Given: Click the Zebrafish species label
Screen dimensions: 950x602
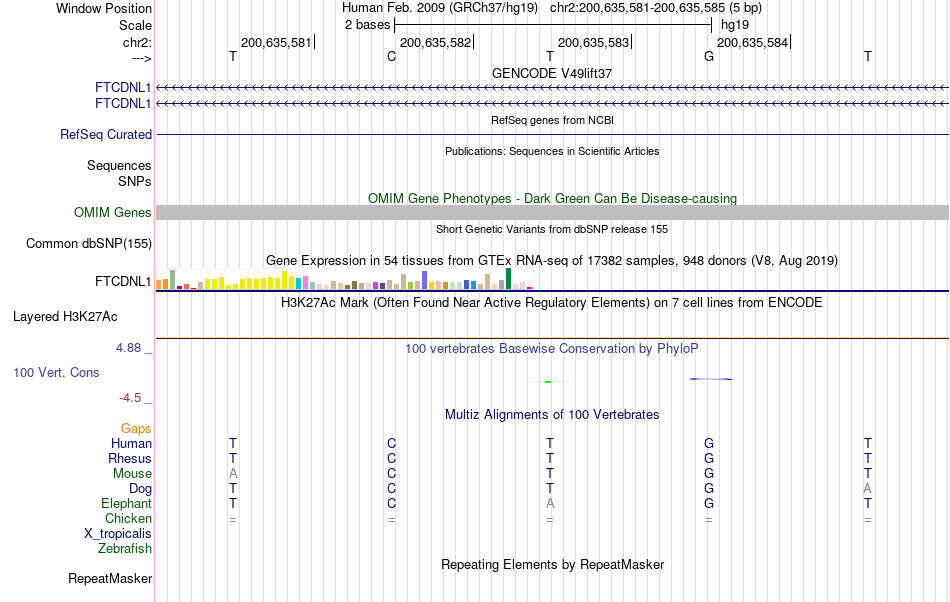Looking at the screenshot, I should click(125, 548).
